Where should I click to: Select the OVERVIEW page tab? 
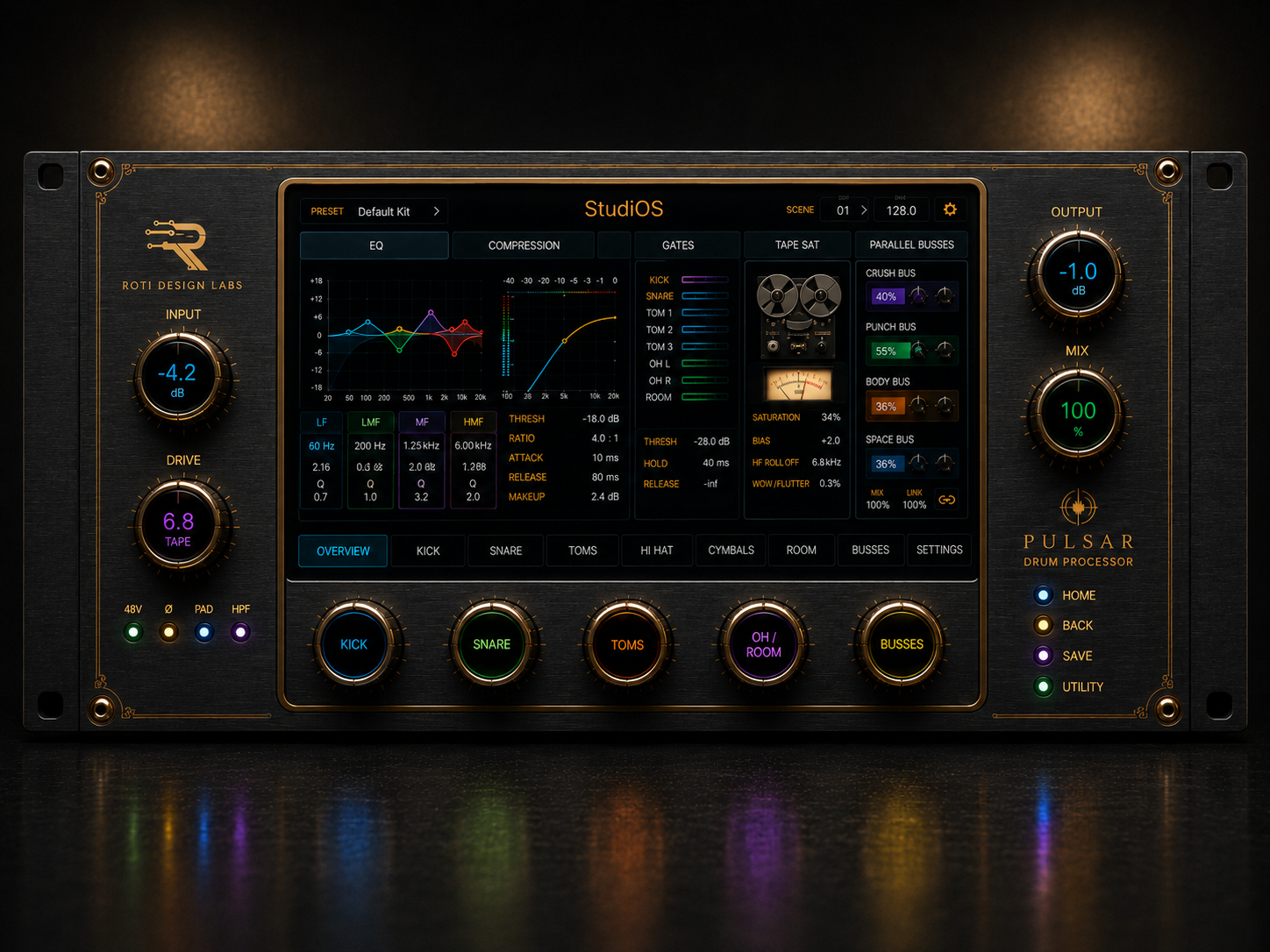(x=343, y=551)
